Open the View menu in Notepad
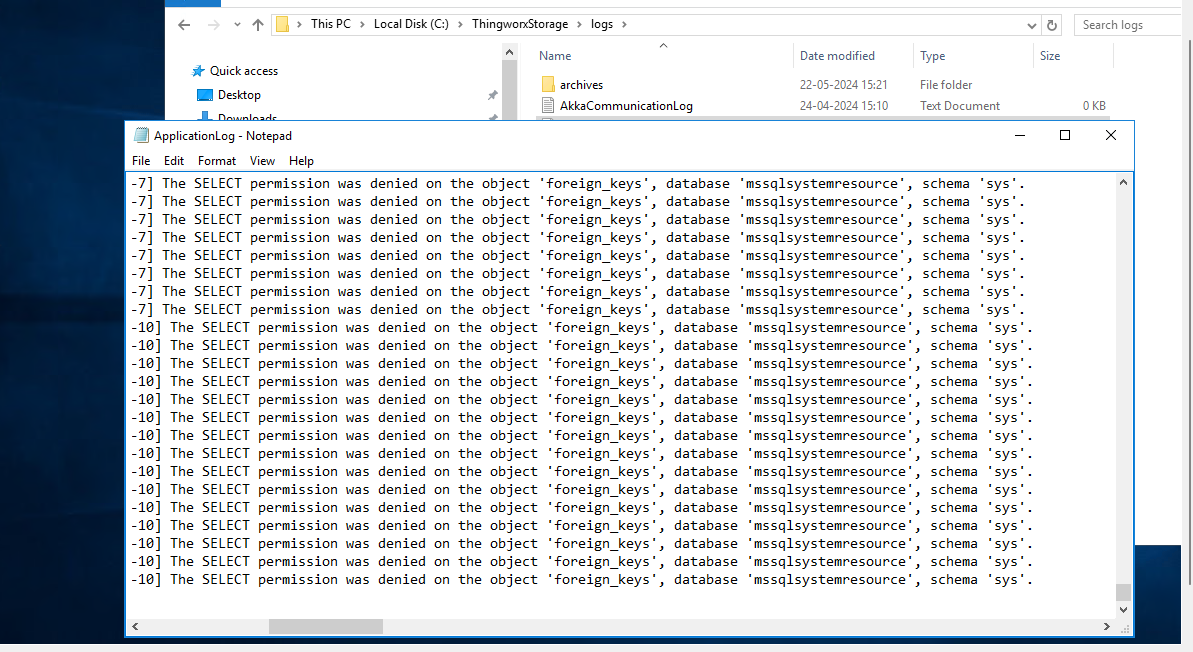 point(261,160)
